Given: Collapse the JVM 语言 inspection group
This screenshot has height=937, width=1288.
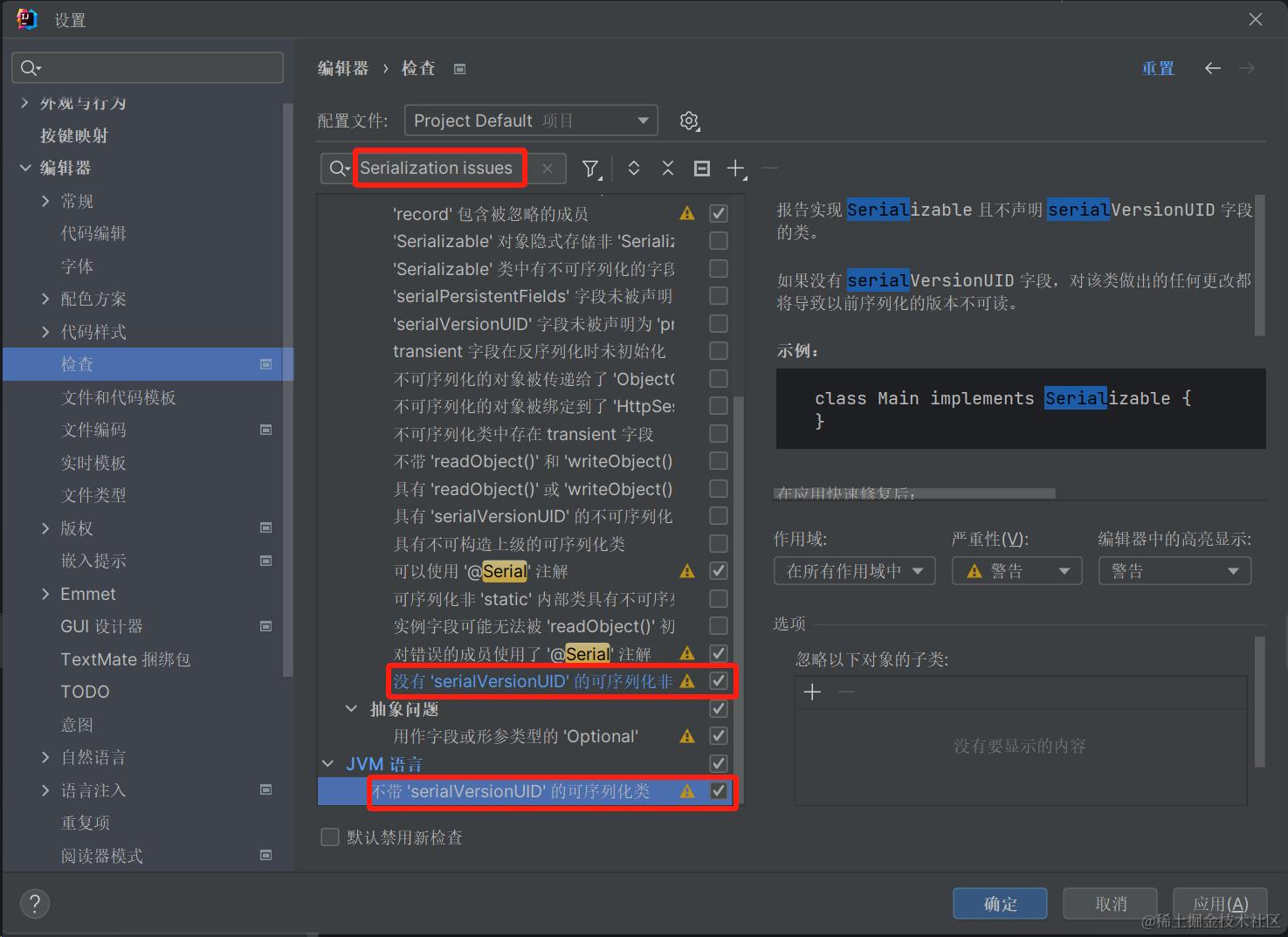Looking at the screenshot, I should (327, 763).
